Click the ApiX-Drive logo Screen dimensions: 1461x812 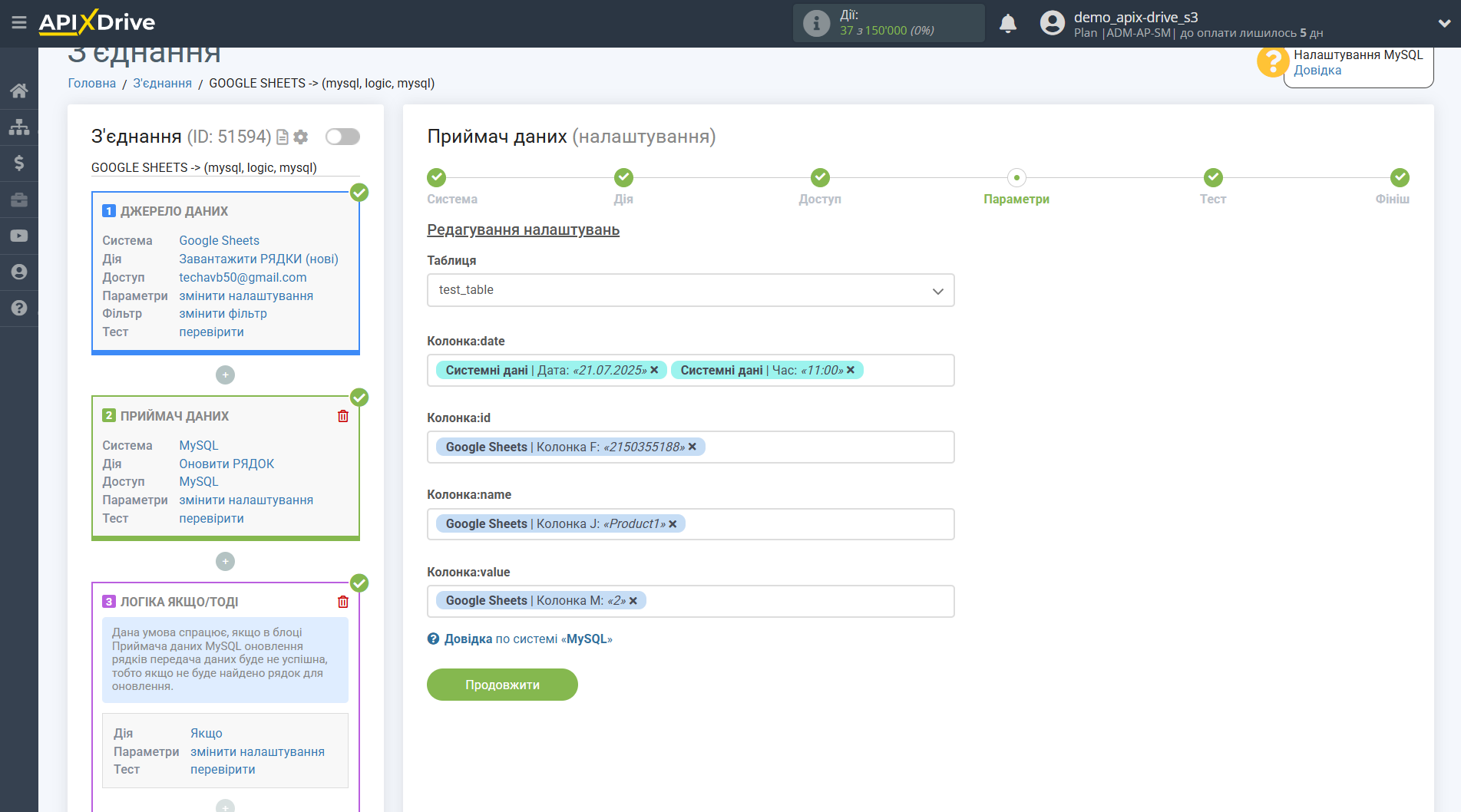pyautogui.click(x=97, y=22)
